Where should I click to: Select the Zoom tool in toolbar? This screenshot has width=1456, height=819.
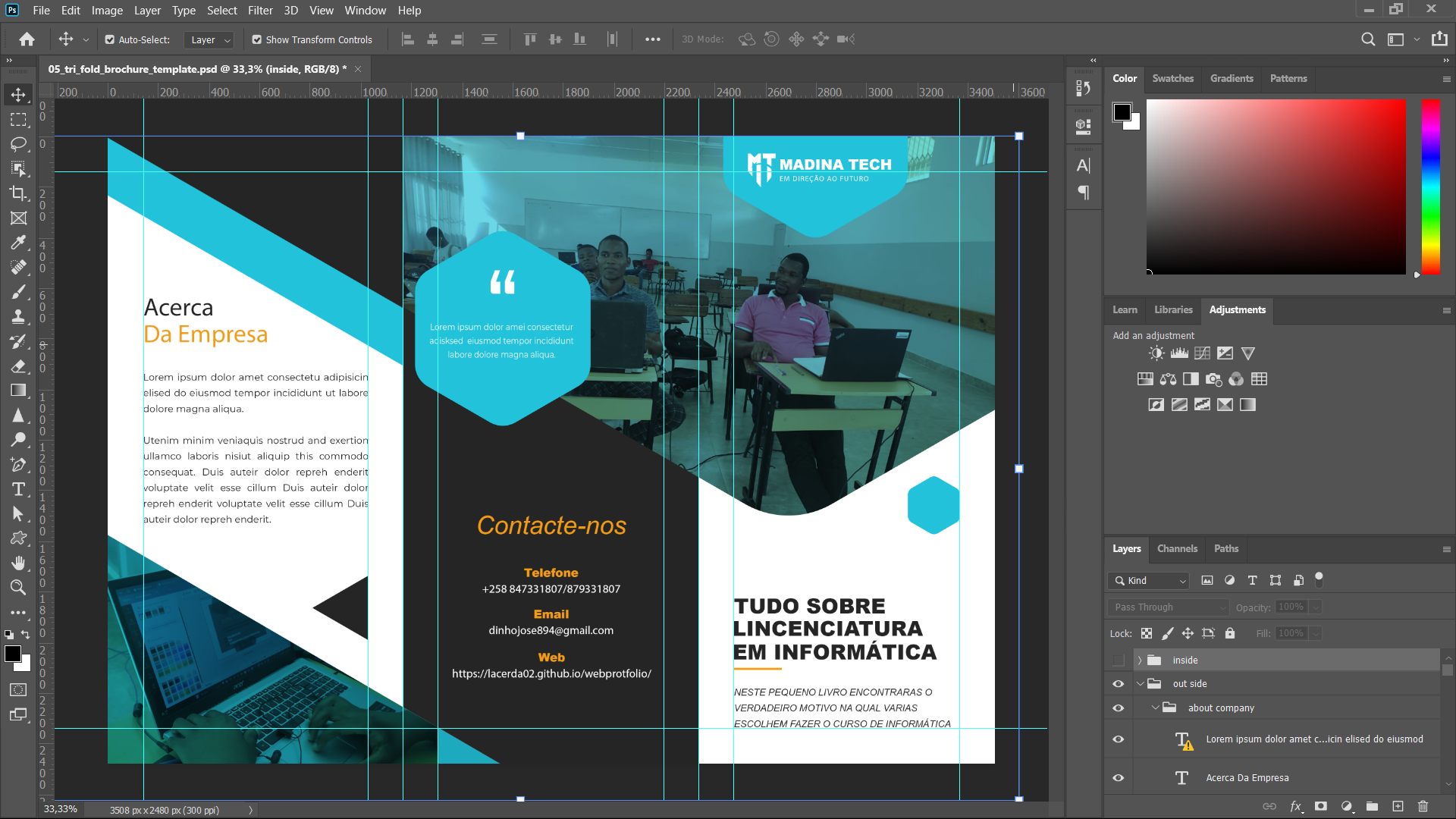click(18, 587)
